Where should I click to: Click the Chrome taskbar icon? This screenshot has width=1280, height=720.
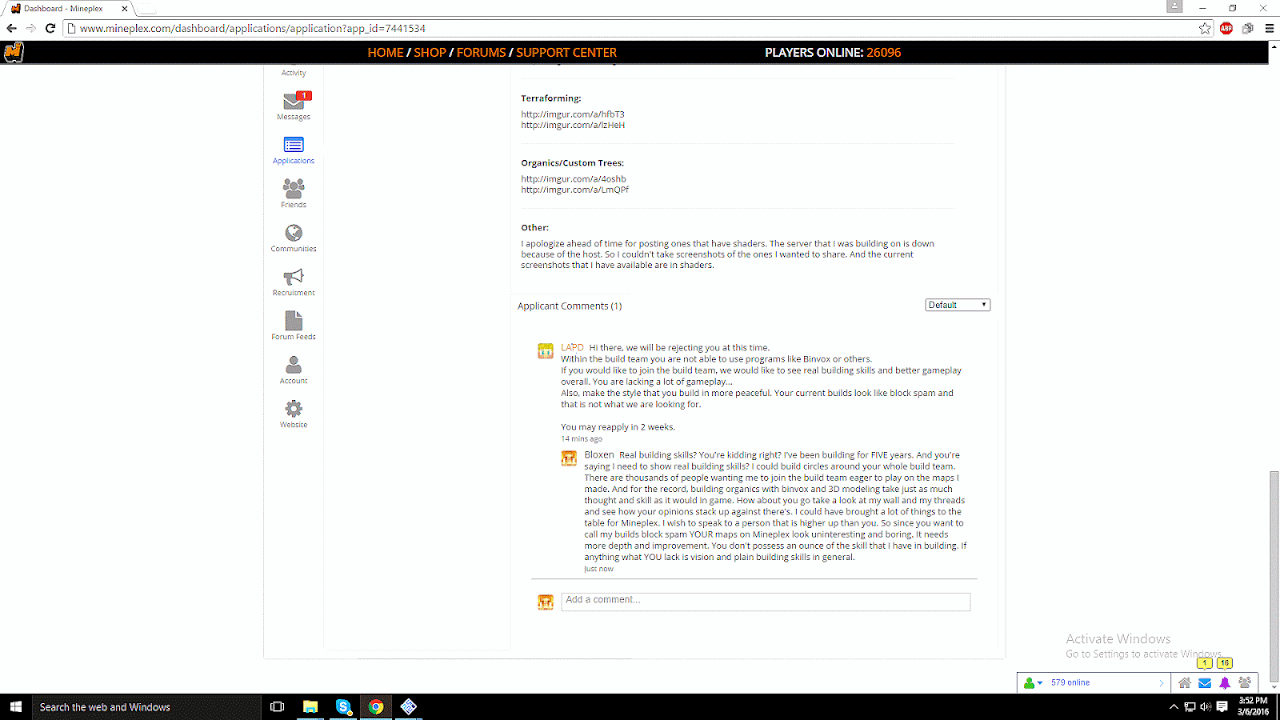tap(376, 707)
